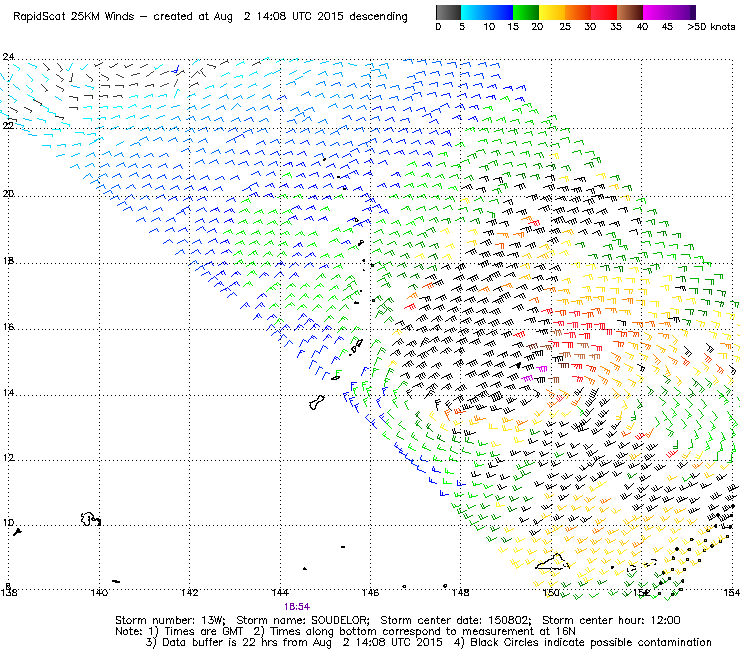
Task: Click the yellow 20-25 knots legend swatch
Action: (x=552, y=12)
